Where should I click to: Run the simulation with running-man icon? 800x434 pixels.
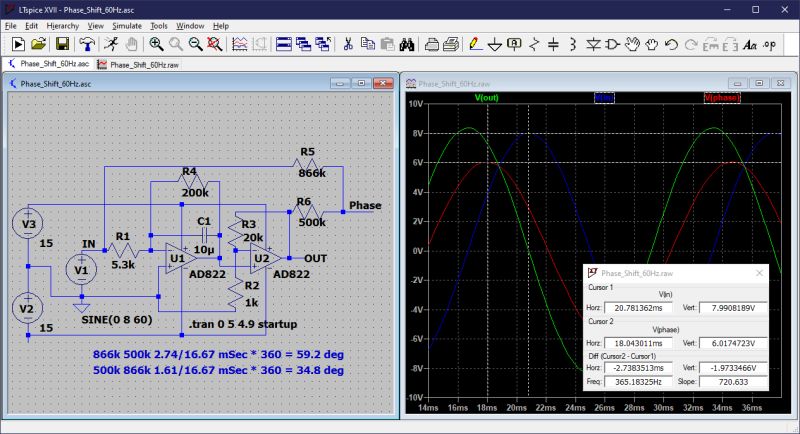(x=111, y=44)
